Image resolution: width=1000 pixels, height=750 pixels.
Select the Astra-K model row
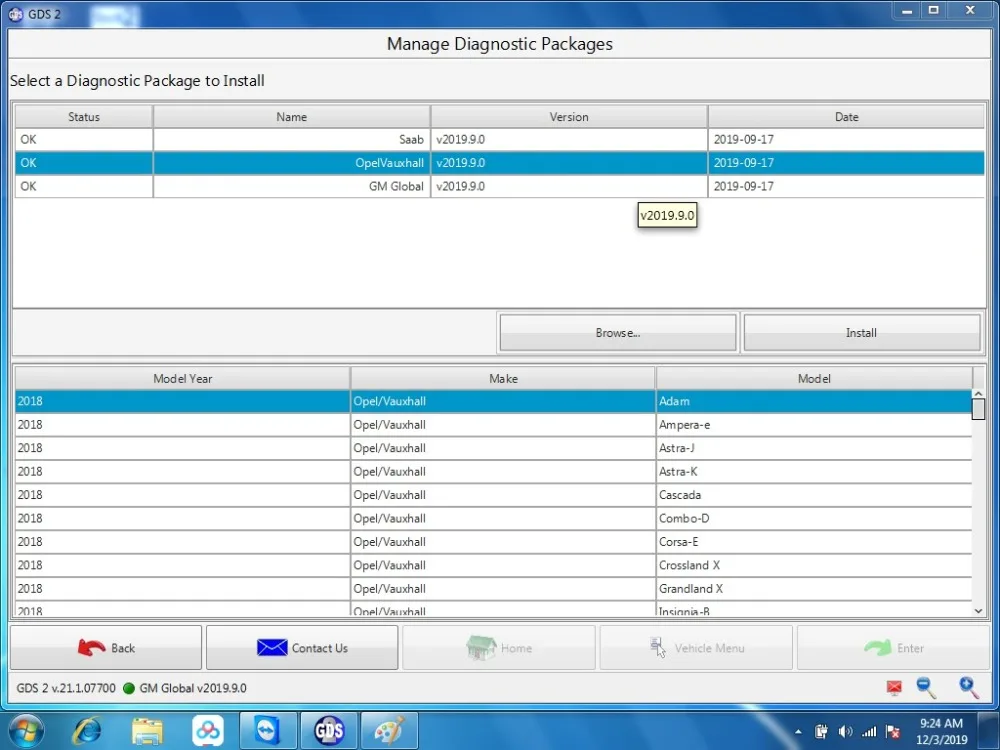tap(493, 471)
